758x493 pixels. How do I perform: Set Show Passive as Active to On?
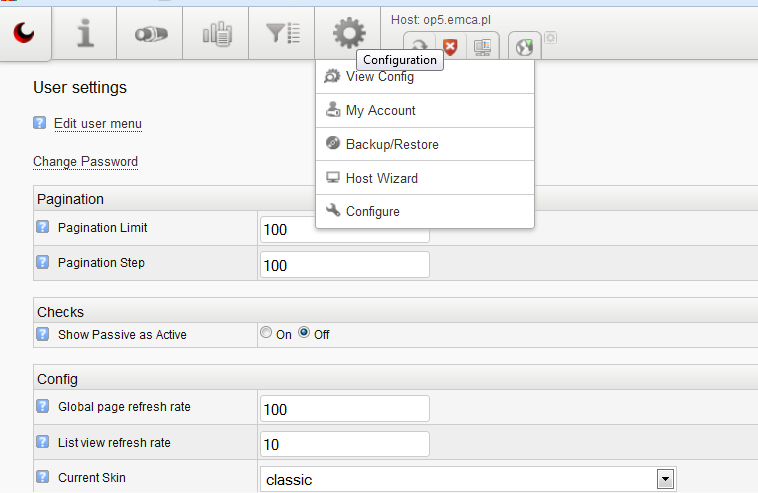click(266, 333)
